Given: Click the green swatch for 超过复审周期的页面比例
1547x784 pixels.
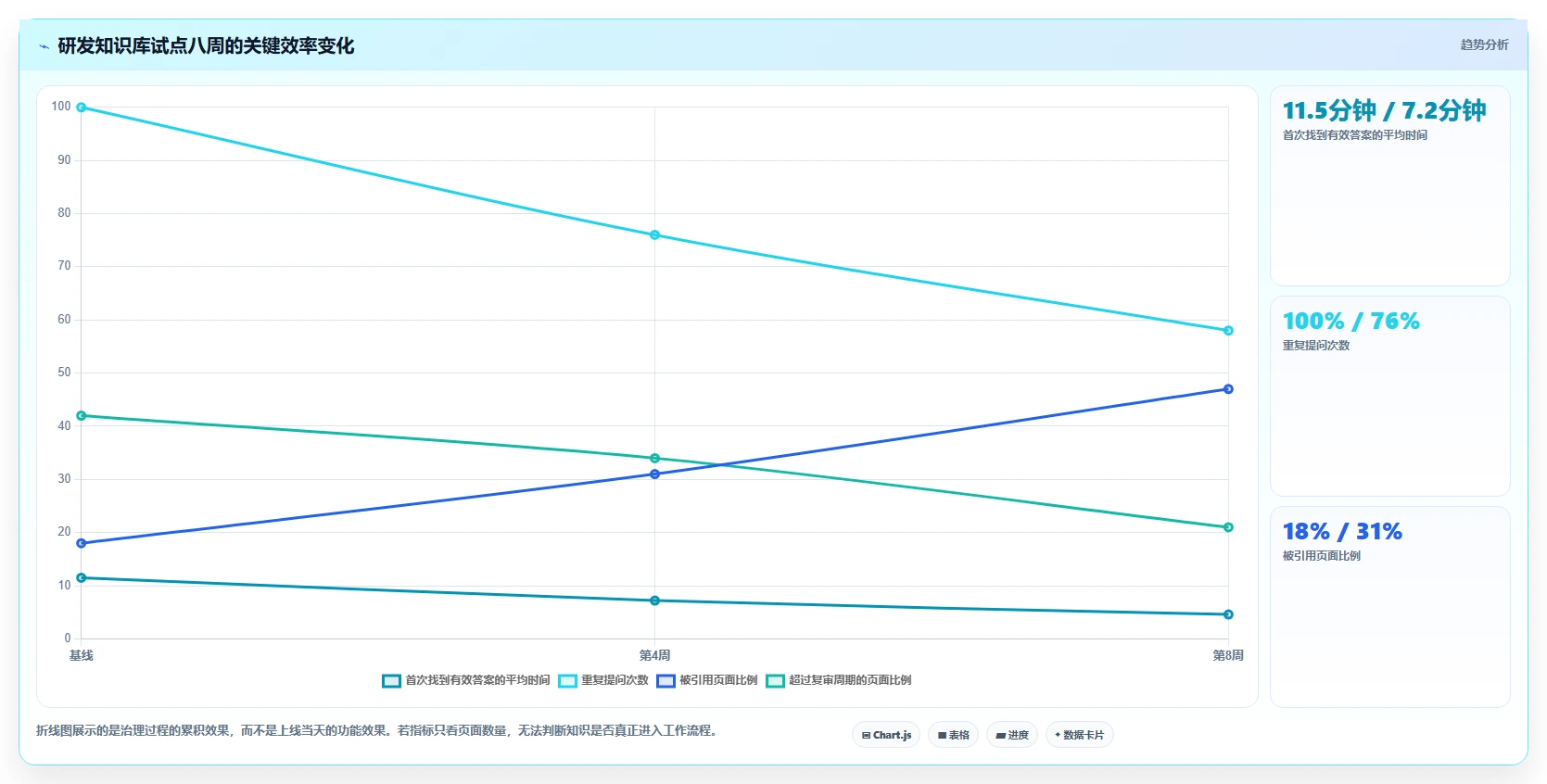Looking at the screenshot, I should click(775, 681).
